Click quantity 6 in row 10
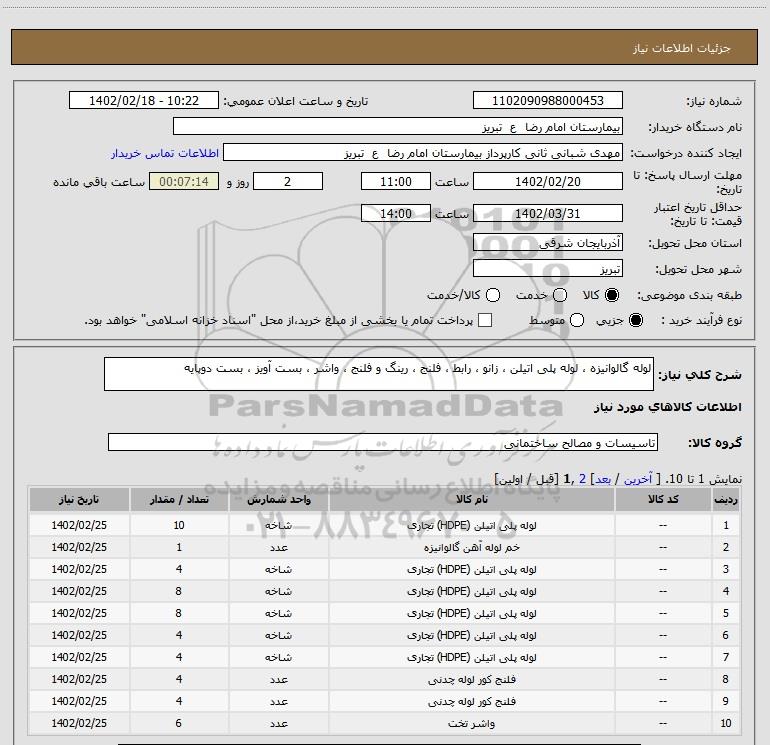Screen dimensions: 770x745 point(179,723)
